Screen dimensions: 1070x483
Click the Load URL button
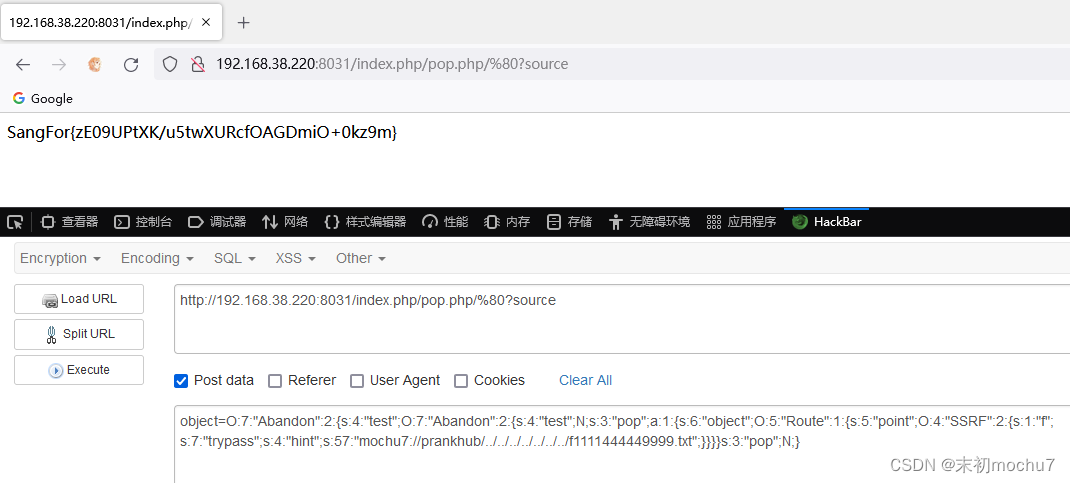[x=79, y=299]
